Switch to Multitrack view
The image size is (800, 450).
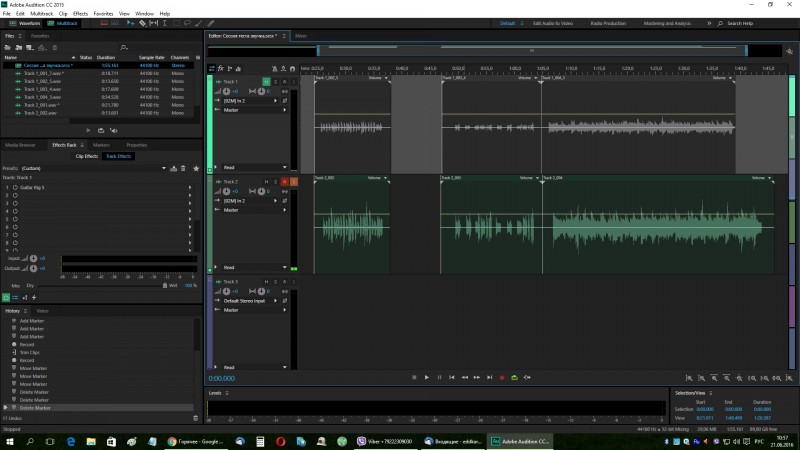click(x=62, y=23)
